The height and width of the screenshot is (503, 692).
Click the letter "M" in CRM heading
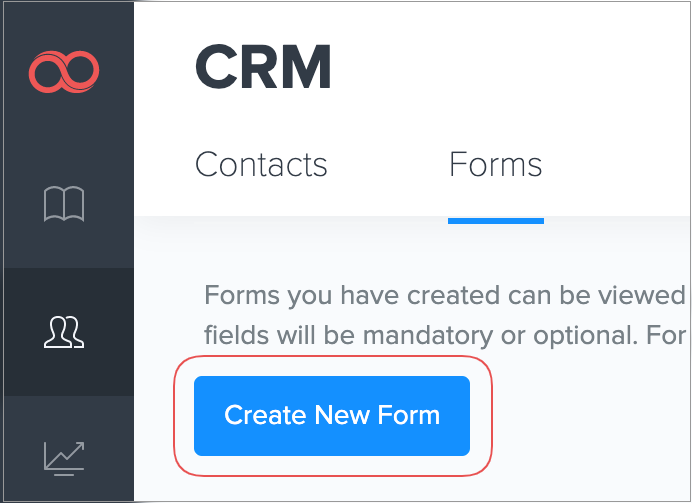click(x=305, y=70)
